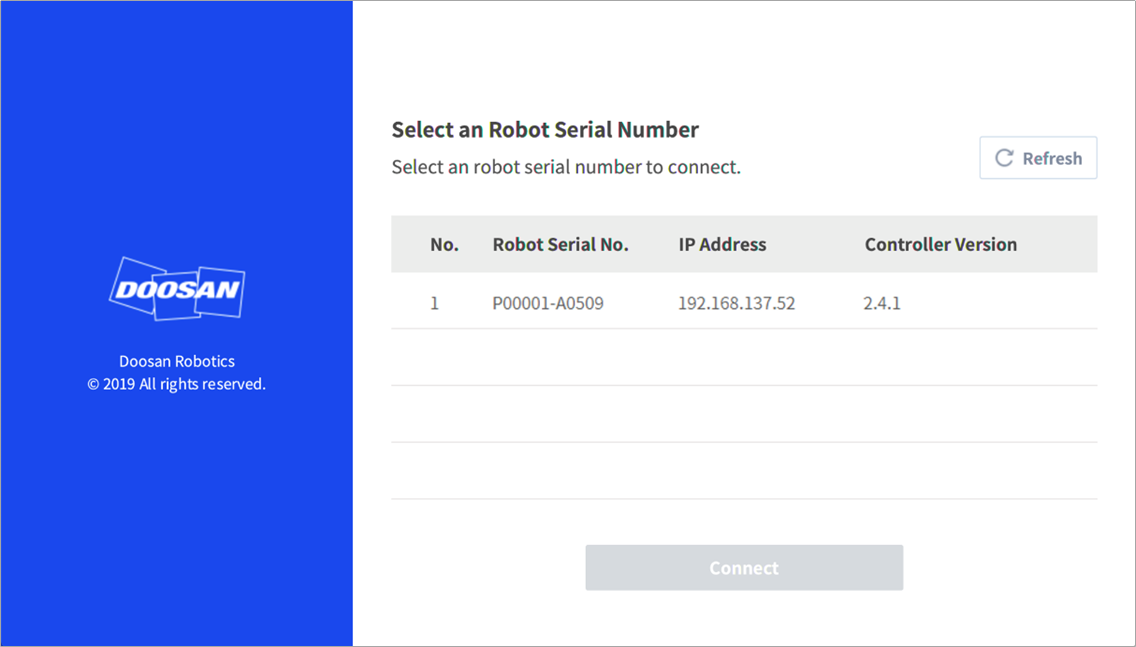Image resolution: width=1136 pixels, height=647 pixels.
Task: Click the "No." column header
Action: [444, 244]
